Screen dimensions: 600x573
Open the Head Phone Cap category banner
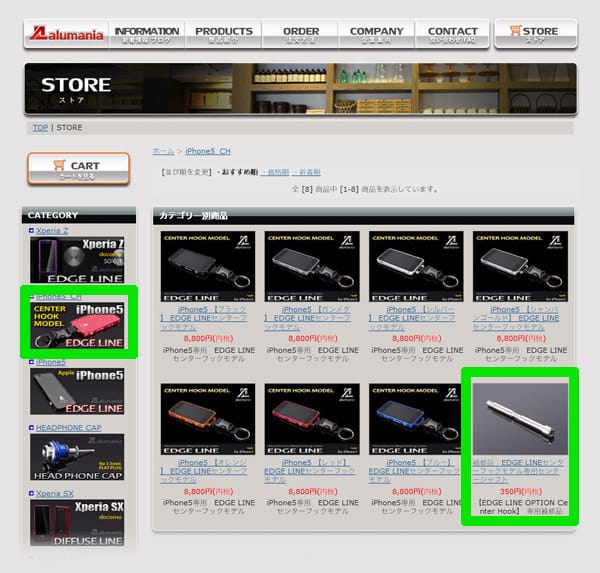pos(78,458)
